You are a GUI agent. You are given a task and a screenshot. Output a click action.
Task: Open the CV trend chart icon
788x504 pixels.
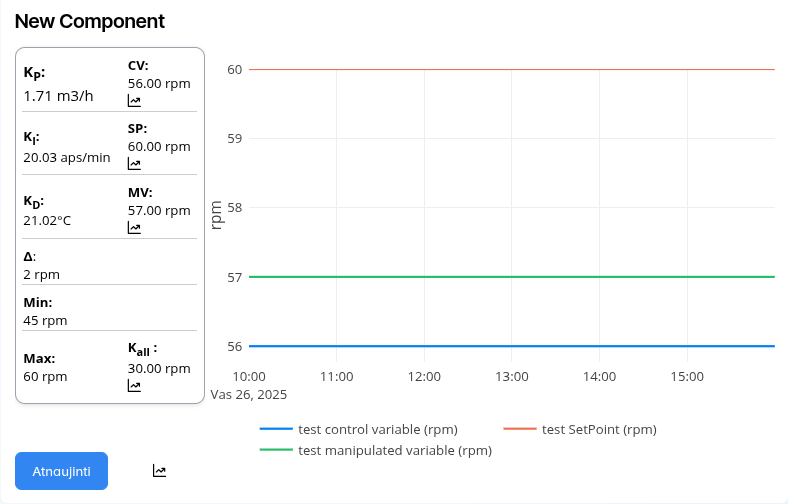pyautogui.click(x=134, y=100)
